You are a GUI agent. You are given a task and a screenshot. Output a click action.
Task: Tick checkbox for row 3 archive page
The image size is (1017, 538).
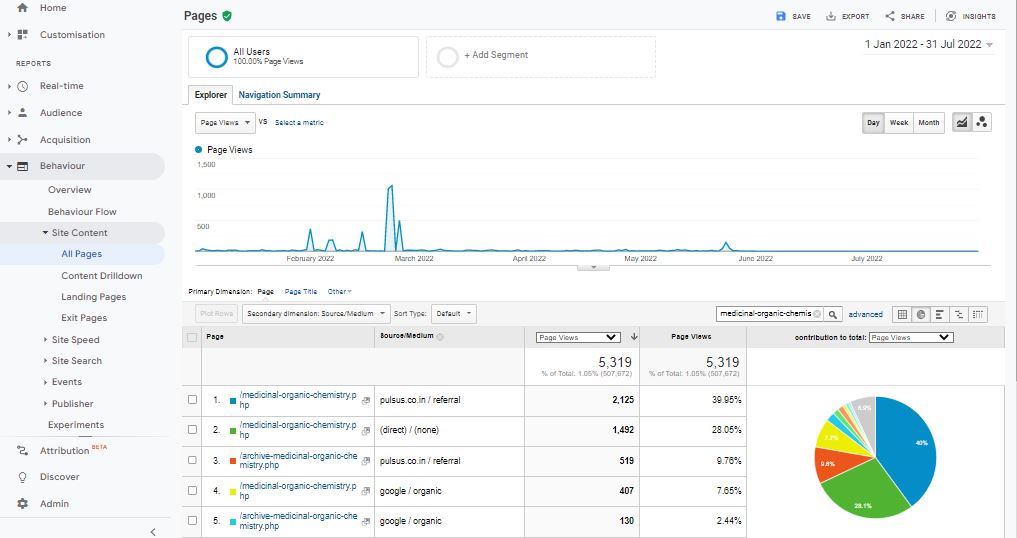(193, 461)
